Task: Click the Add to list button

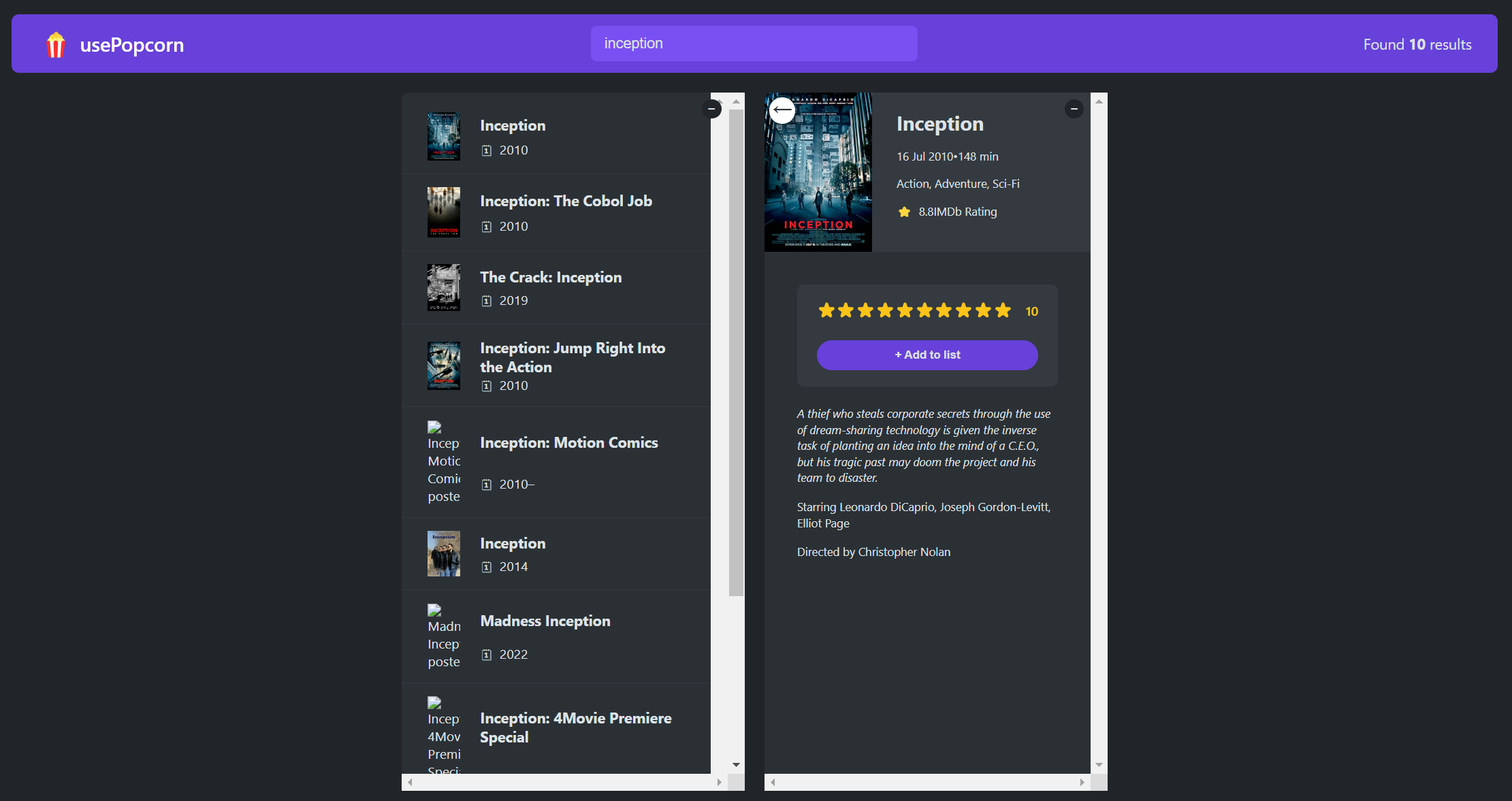Action: pyautogui.click(x=927, y=355)
